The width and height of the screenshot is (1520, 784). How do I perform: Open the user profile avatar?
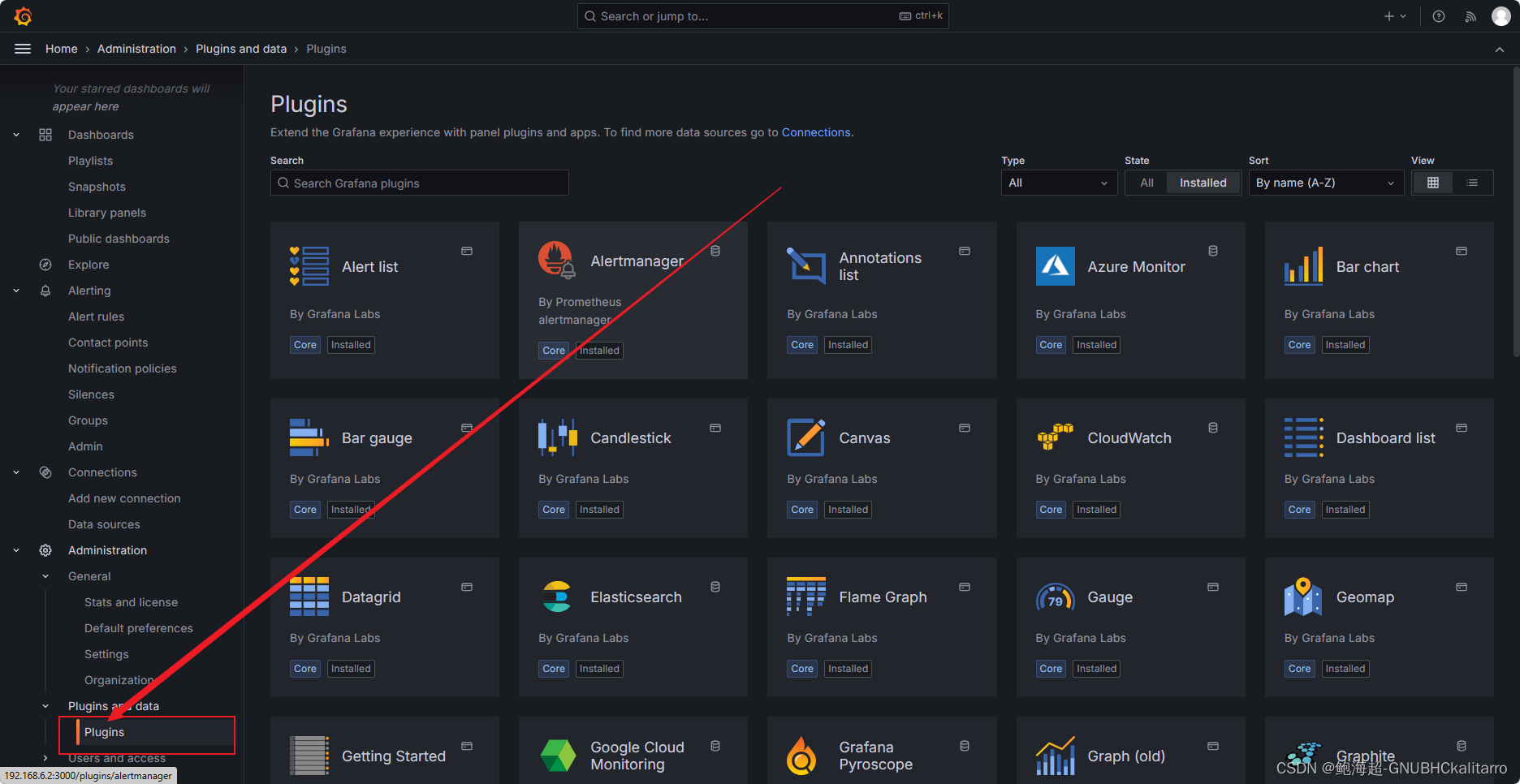1501,16
